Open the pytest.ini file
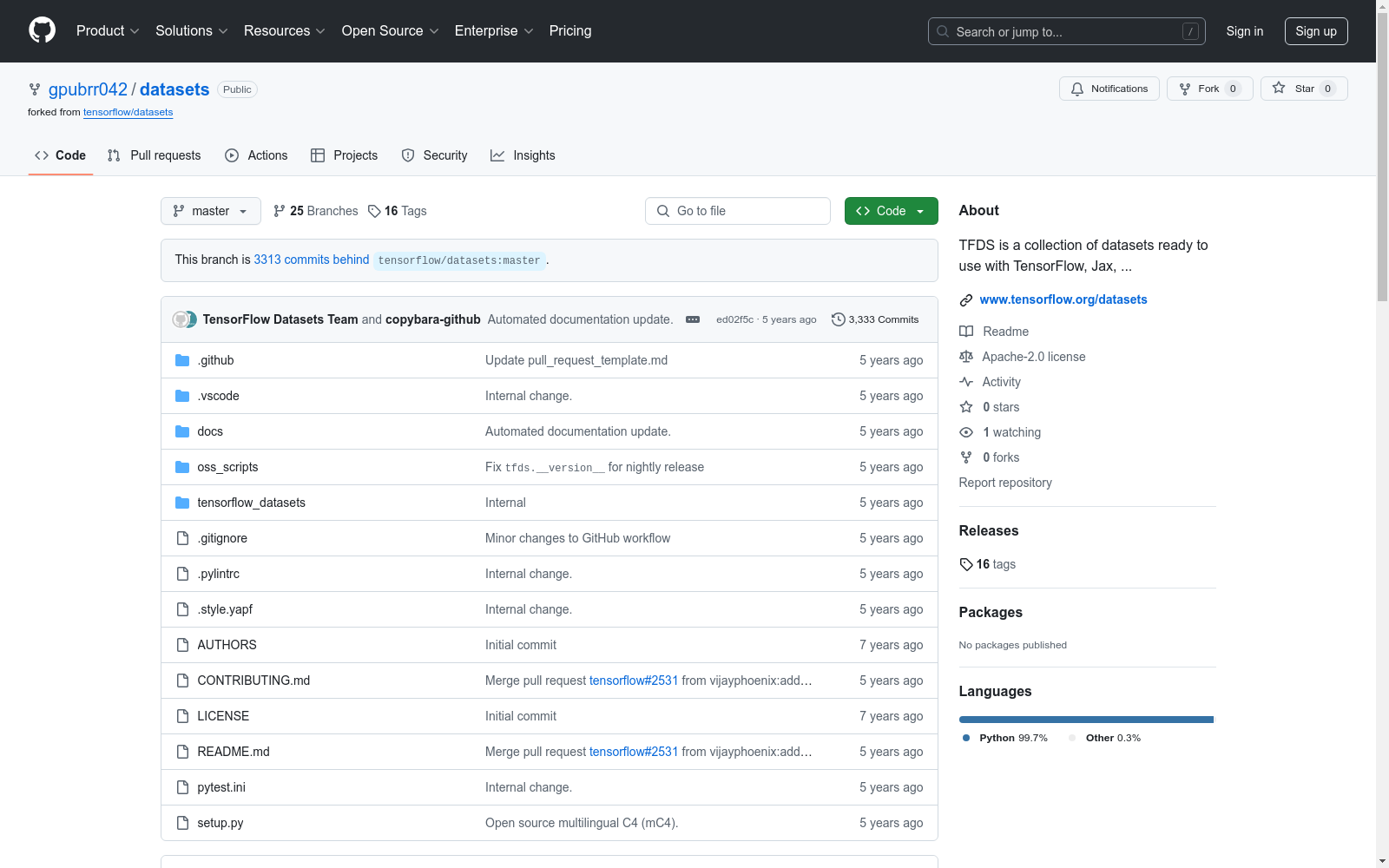 [x=221, y=787]
